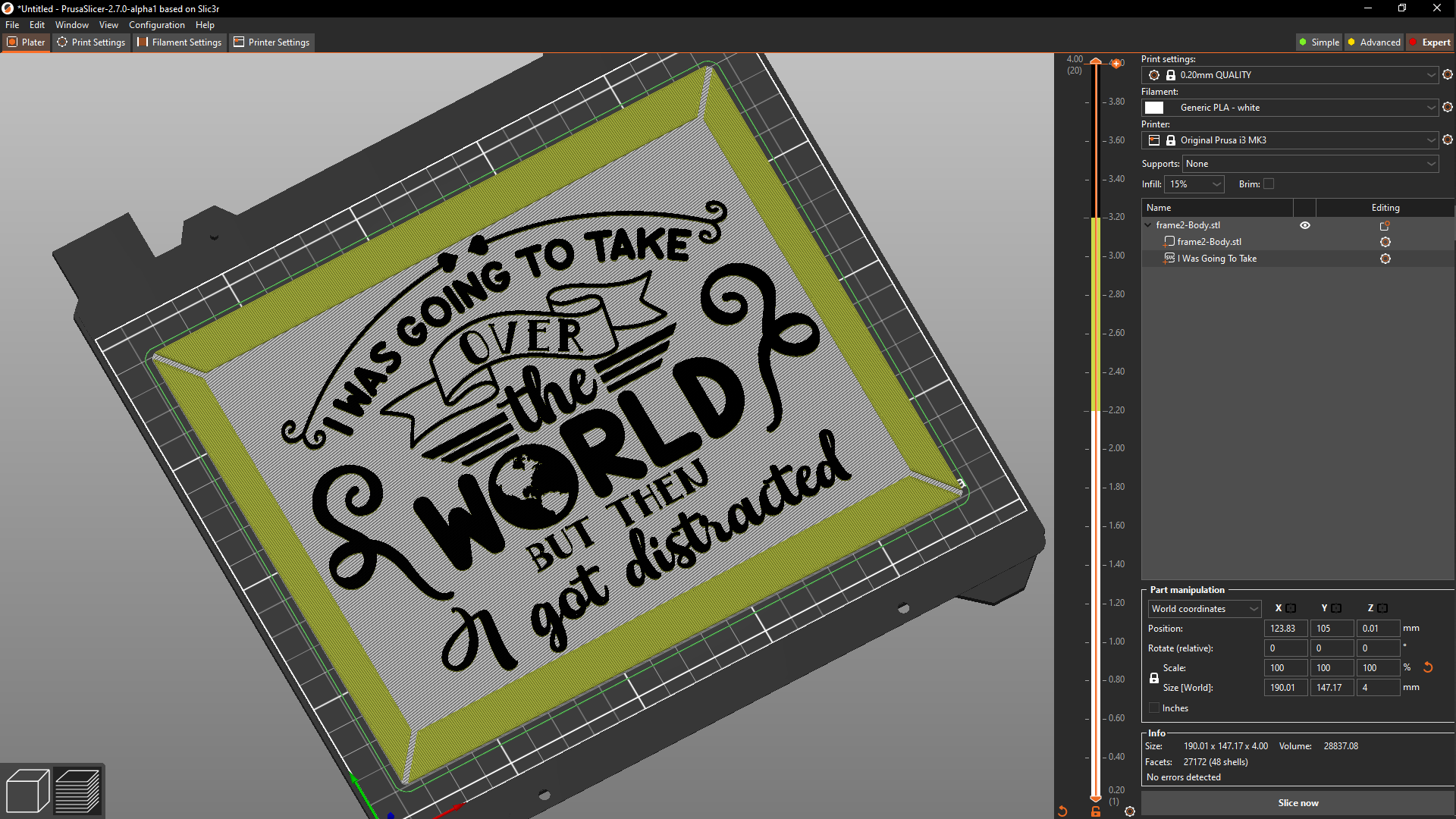Click the Printer settings gear icon
This screenshot has width=1456, height=819.
[x=1448, y=140]
